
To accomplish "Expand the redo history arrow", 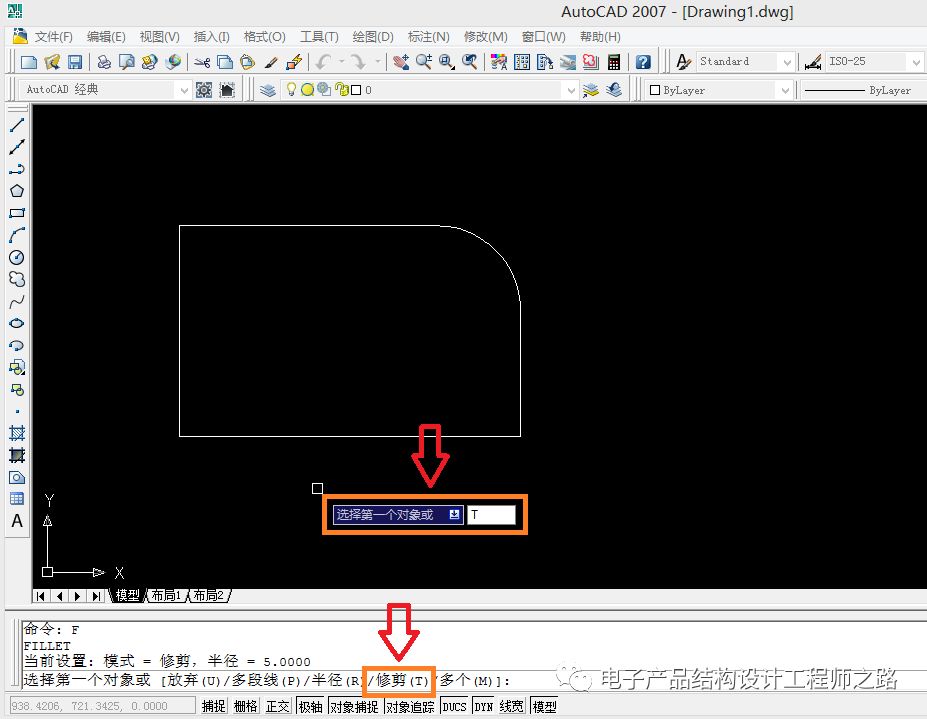I will pyautogui.click(x=377, y=61).
